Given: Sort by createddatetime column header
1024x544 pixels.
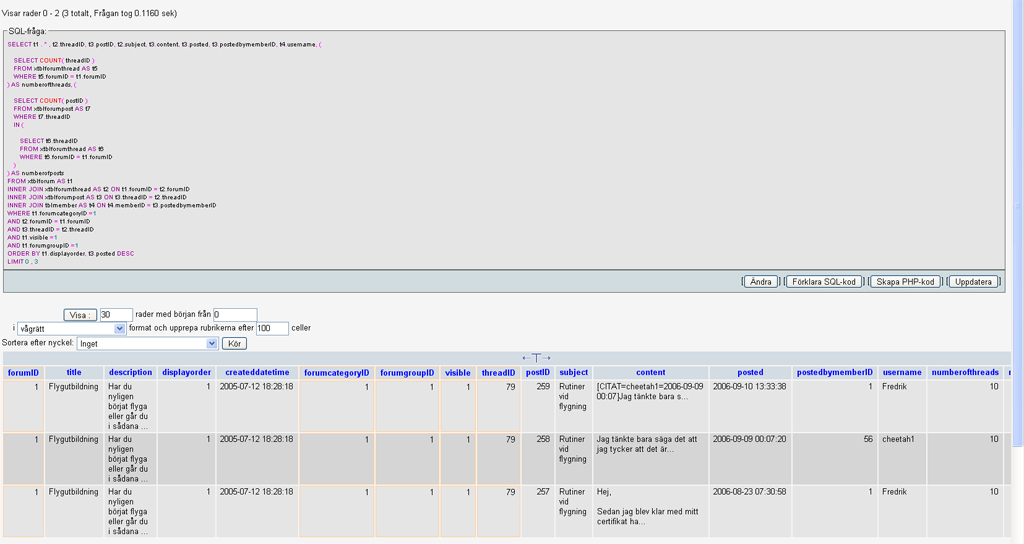Looking at the screenshot, I should click(x=257, y=372).
